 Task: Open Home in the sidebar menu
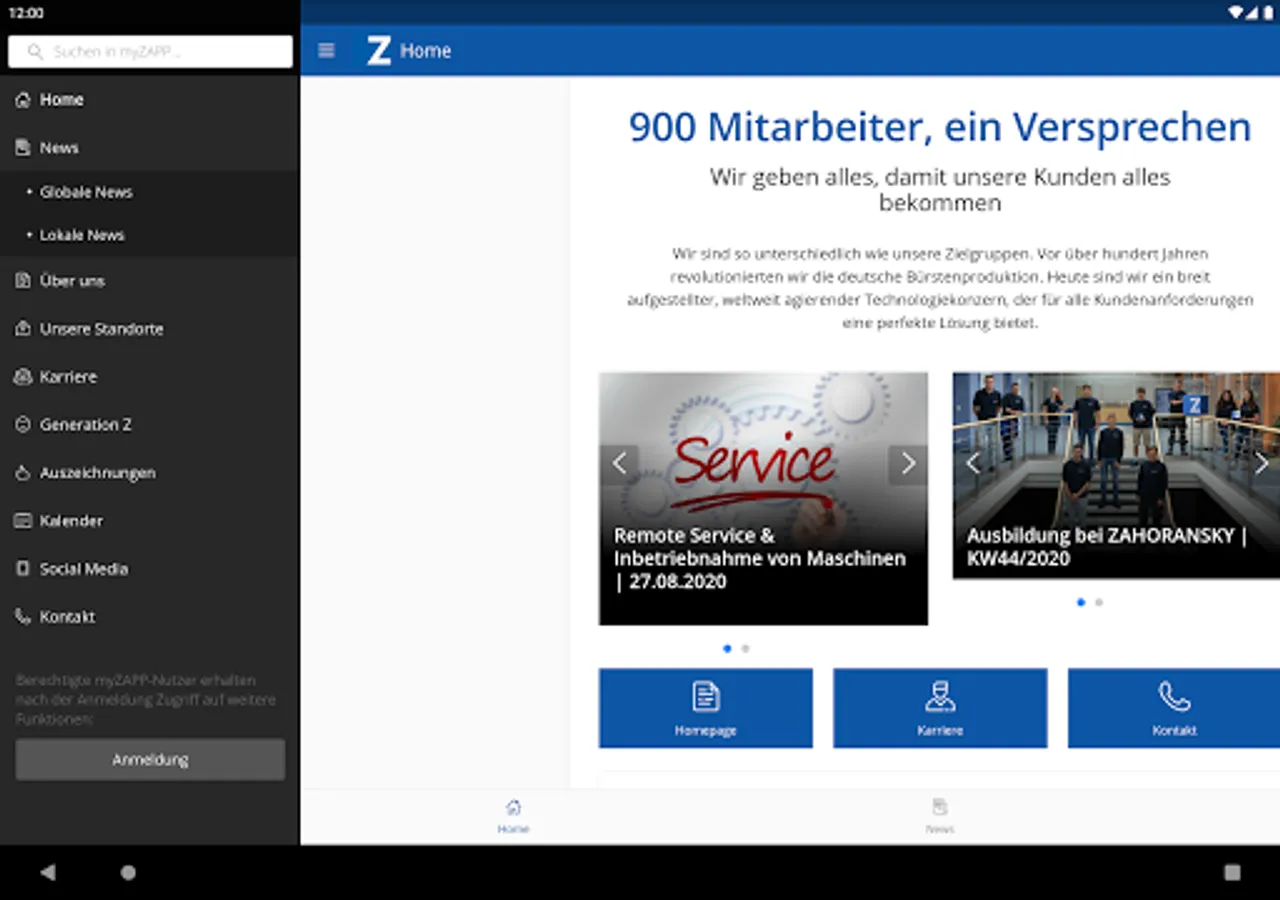pyautogui.click(x=150, y=100)
